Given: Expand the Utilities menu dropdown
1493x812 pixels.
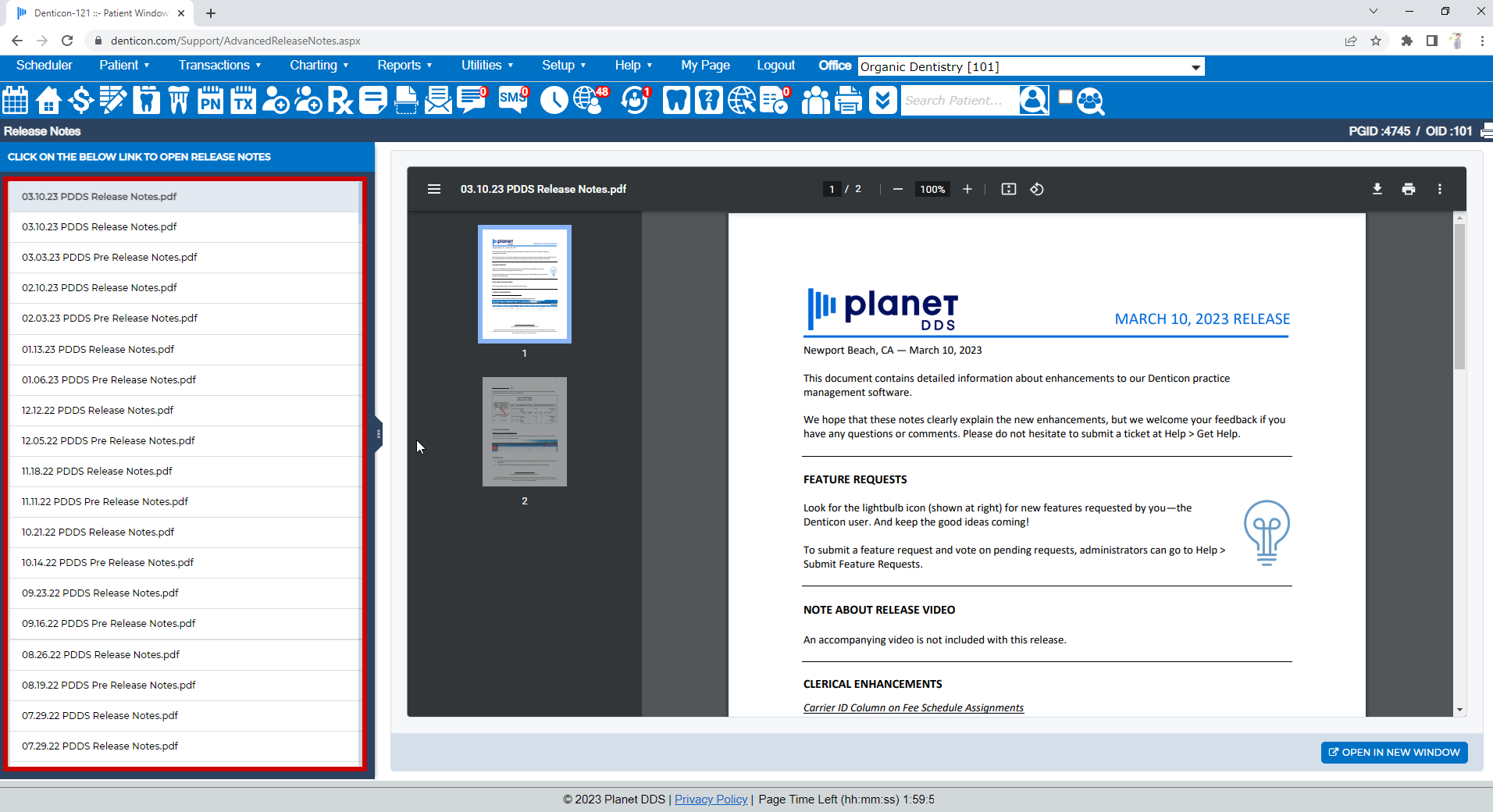Looking at the screenshot, I should pyautogui.click(x=487, y=66).
